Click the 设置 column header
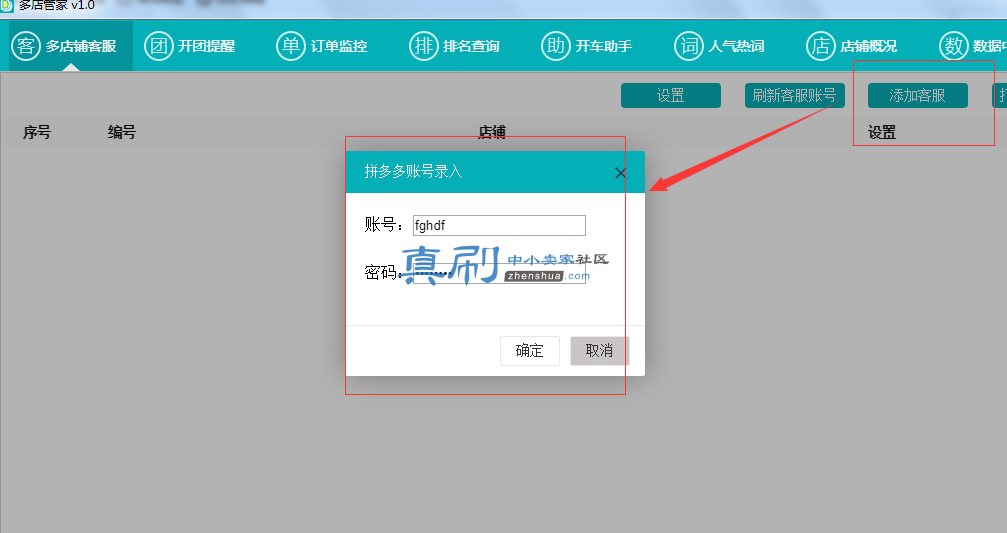 click(882, 132)
